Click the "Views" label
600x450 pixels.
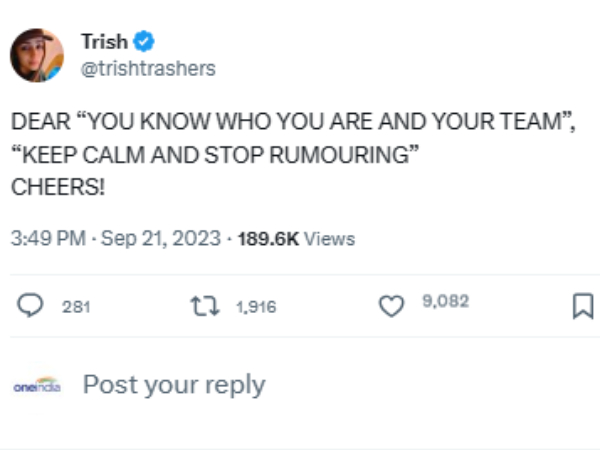tap(329, 239)
